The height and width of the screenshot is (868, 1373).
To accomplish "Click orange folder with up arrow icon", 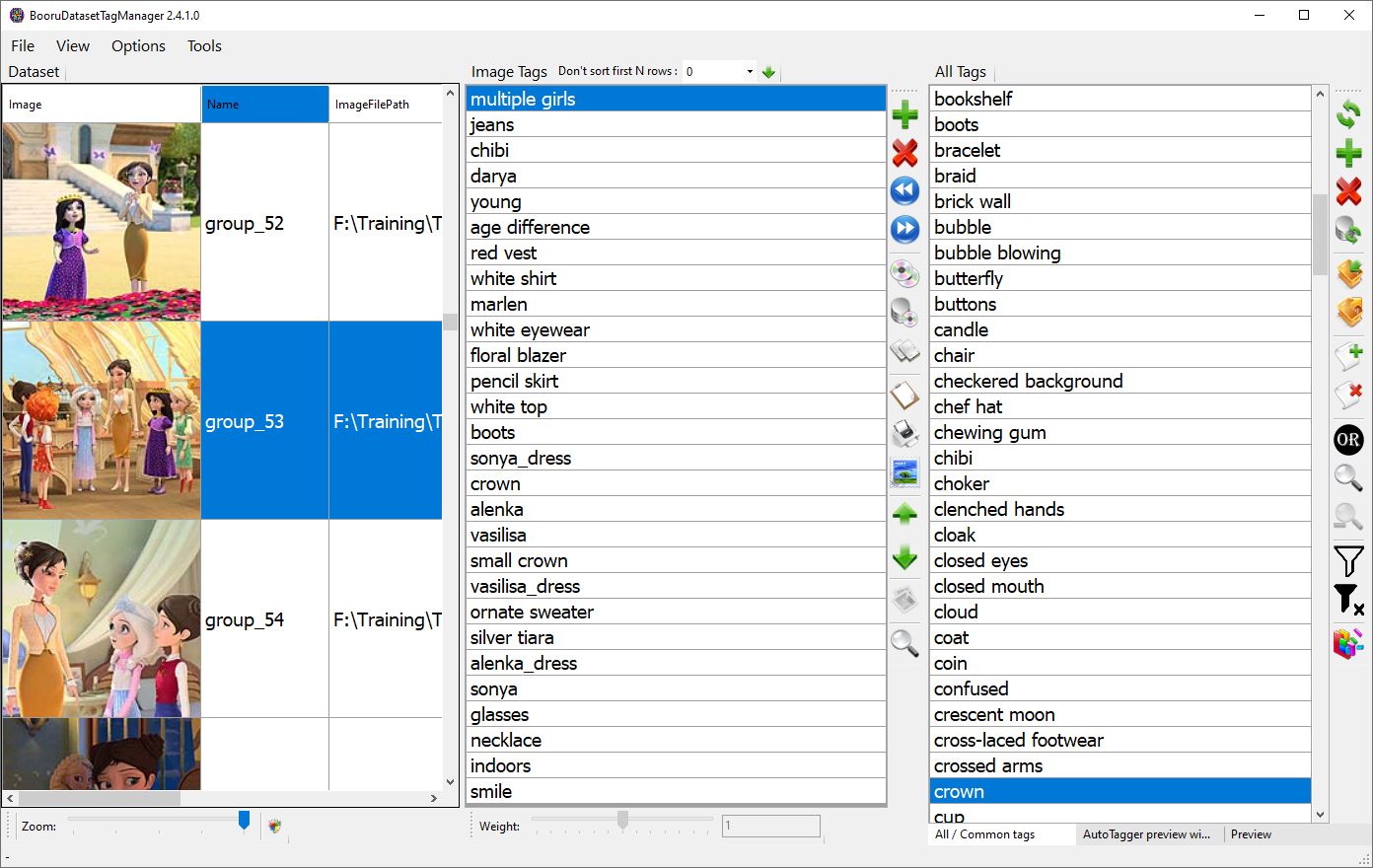I will pos(1348,312).
